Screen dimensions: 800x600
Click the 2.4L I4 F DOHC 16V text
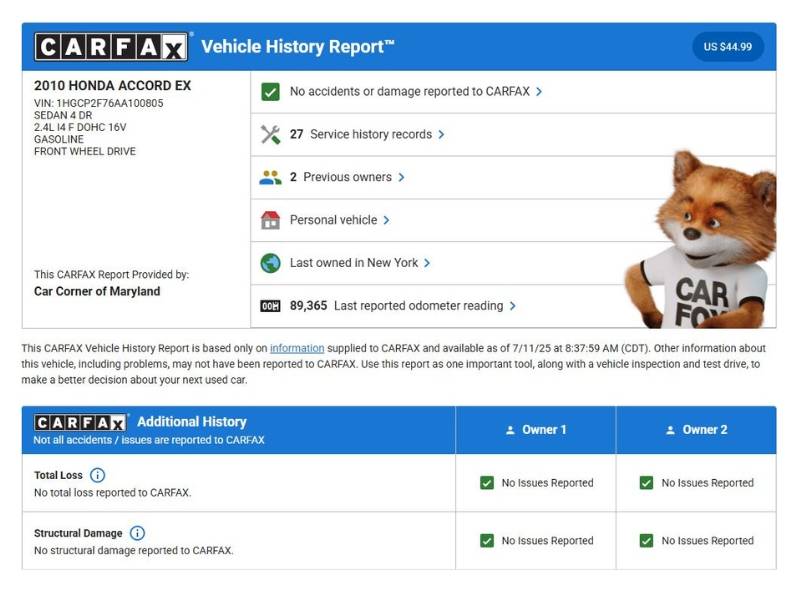click(x=80, y=128)
